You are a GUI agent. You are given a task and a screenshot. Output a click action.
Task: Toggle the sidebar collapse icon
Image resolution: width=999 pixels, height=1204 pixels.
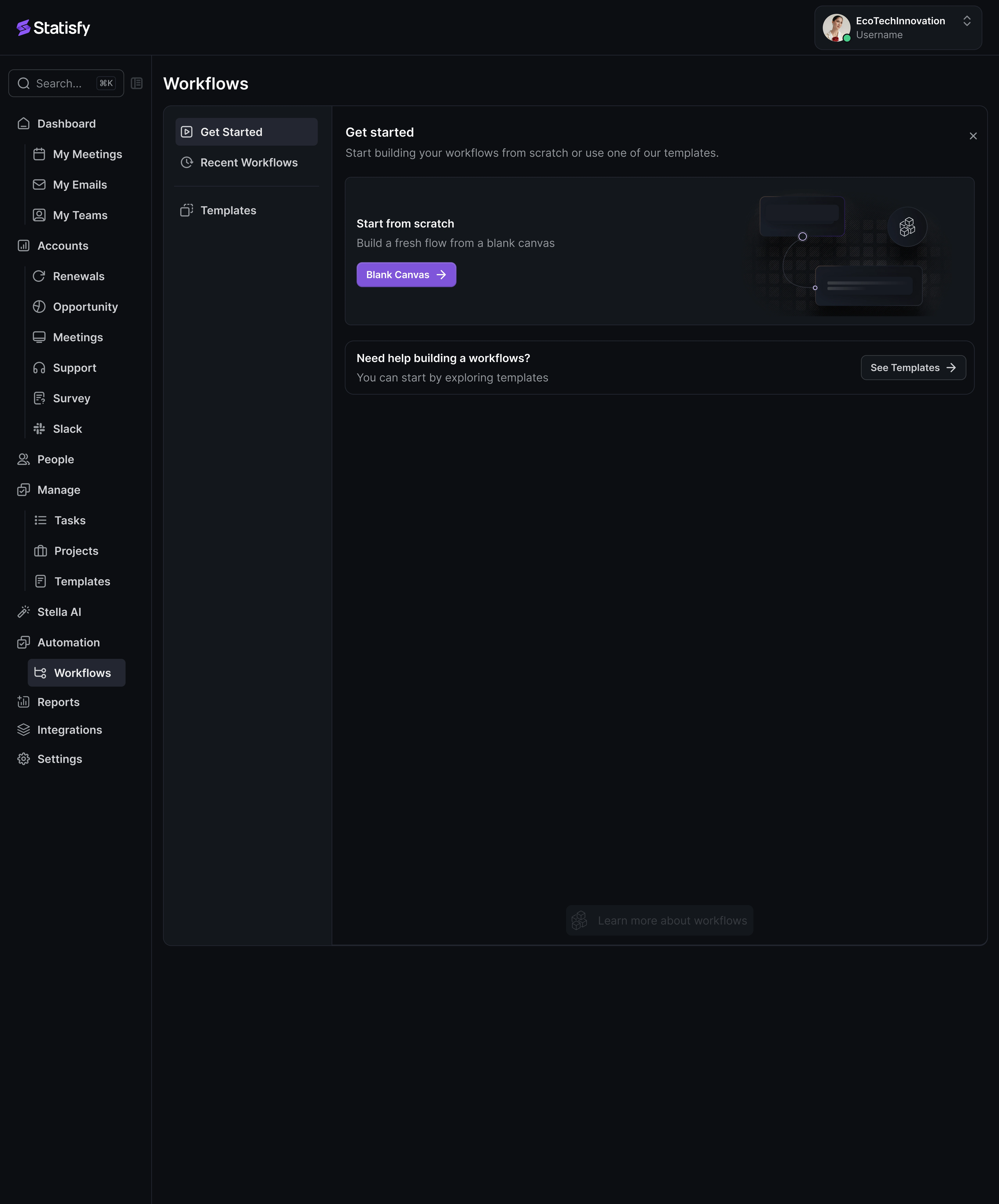pos(136,83)
